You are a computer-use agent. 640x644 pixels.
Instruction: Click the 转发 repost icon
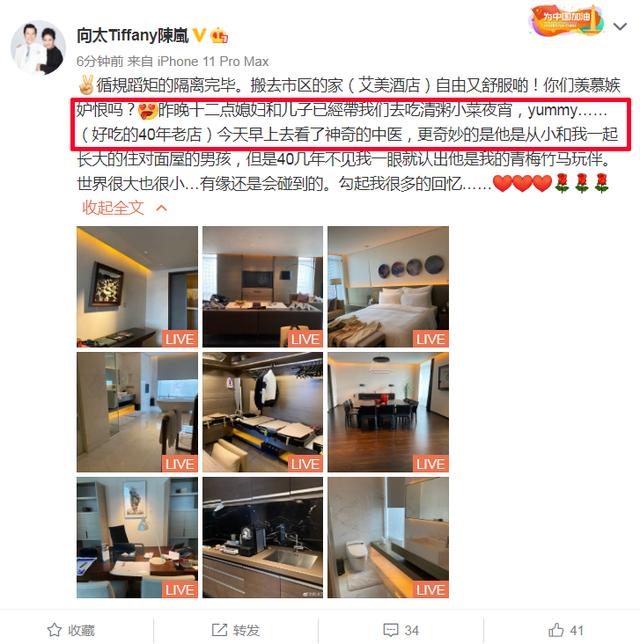235,630
